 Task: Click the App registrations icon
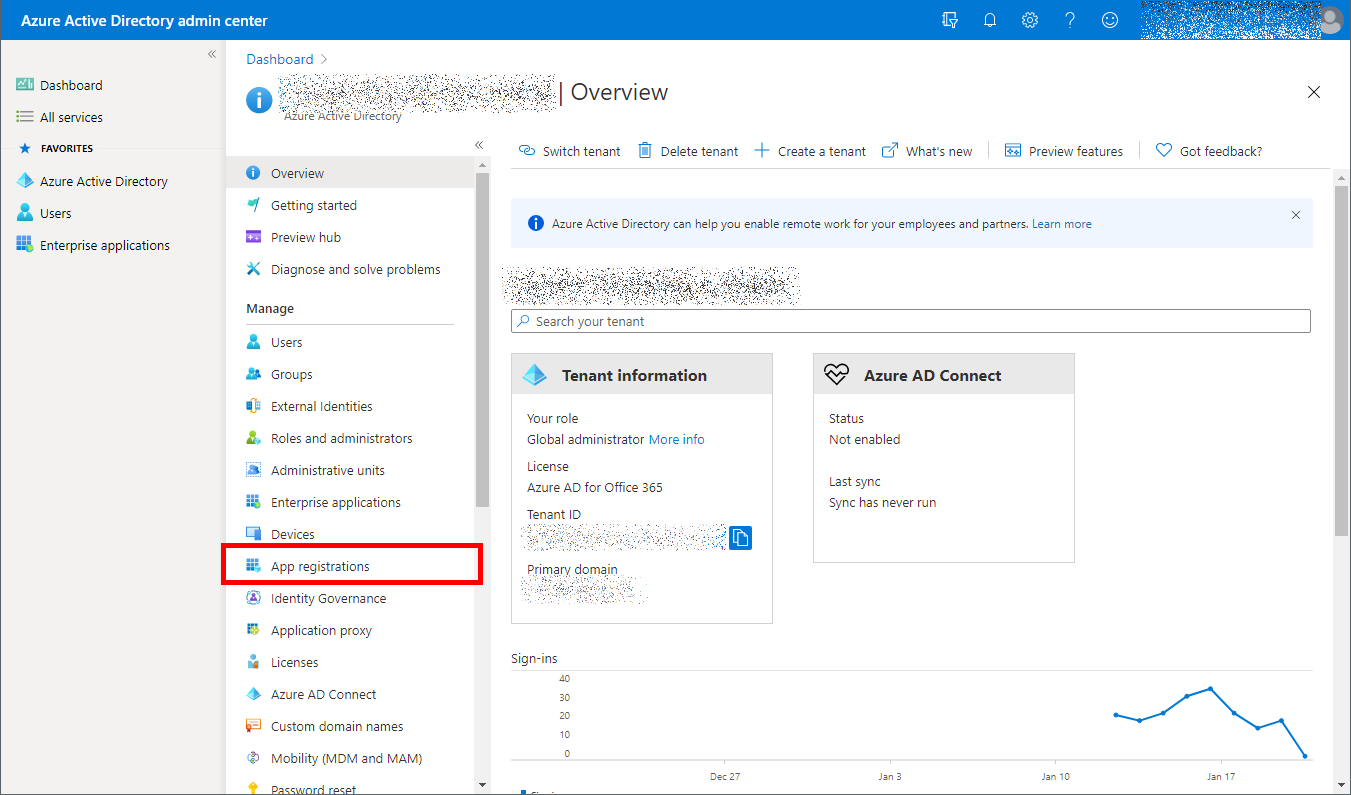253,566
